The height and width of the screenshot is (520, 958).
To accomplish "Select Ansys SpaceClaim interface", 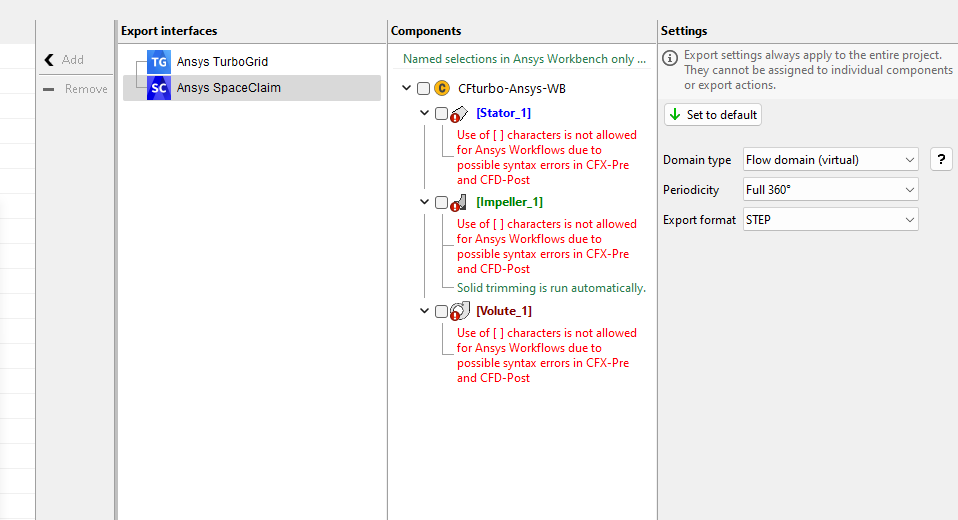I will point(252,88).
